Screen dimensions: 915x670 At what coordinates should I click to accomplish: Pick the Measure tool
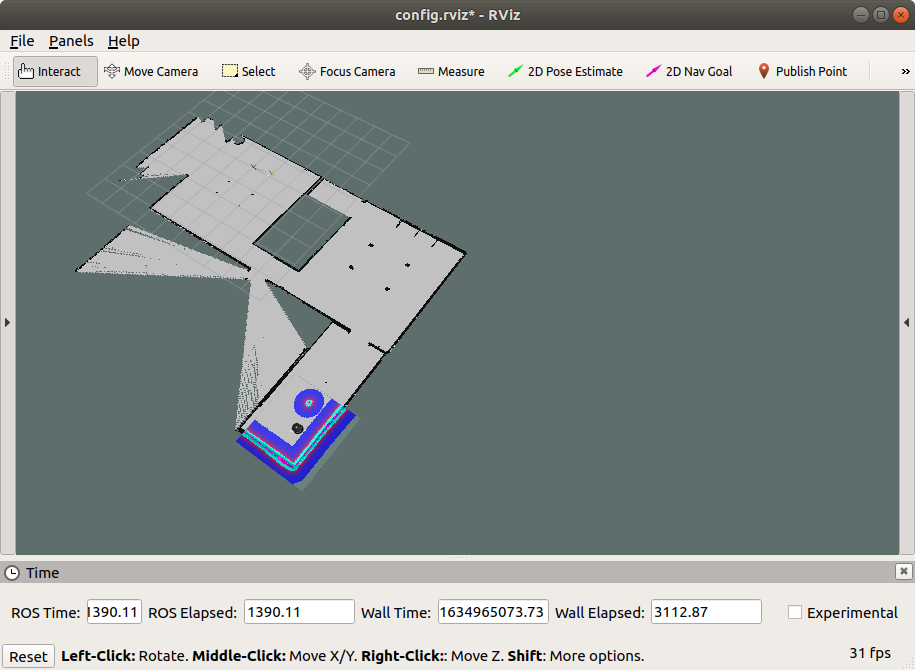451,71
